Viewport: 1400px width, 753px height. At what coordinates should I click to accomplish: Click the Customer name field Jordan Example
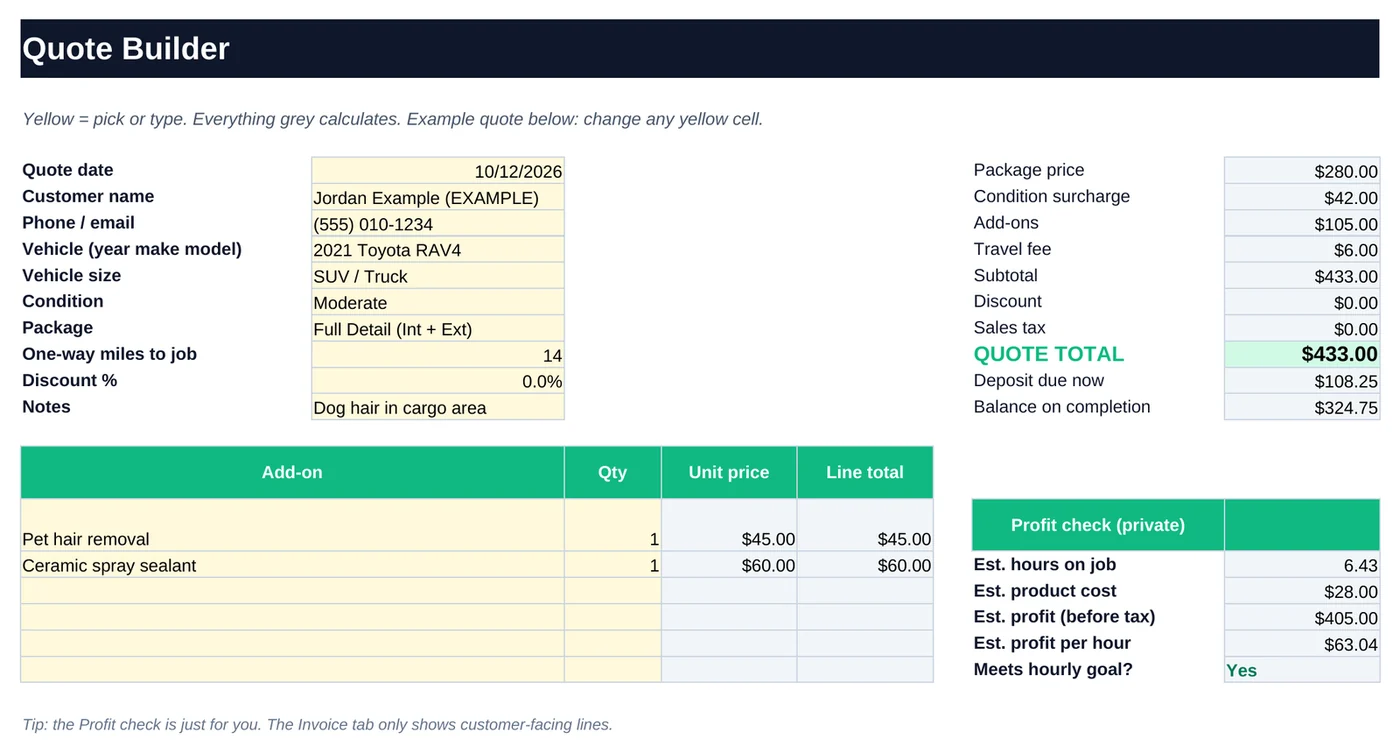[438, 197]
